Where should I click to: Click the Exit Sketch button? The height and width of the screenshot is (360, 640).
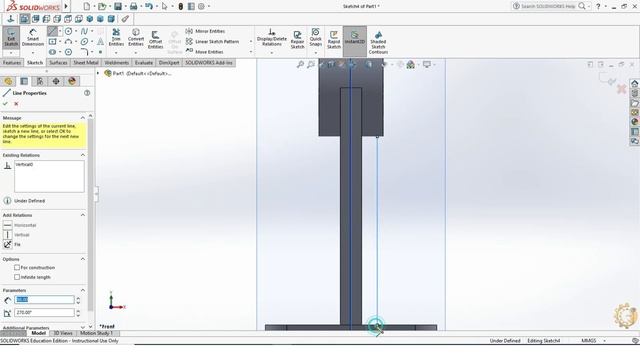(x=11, y=38)
